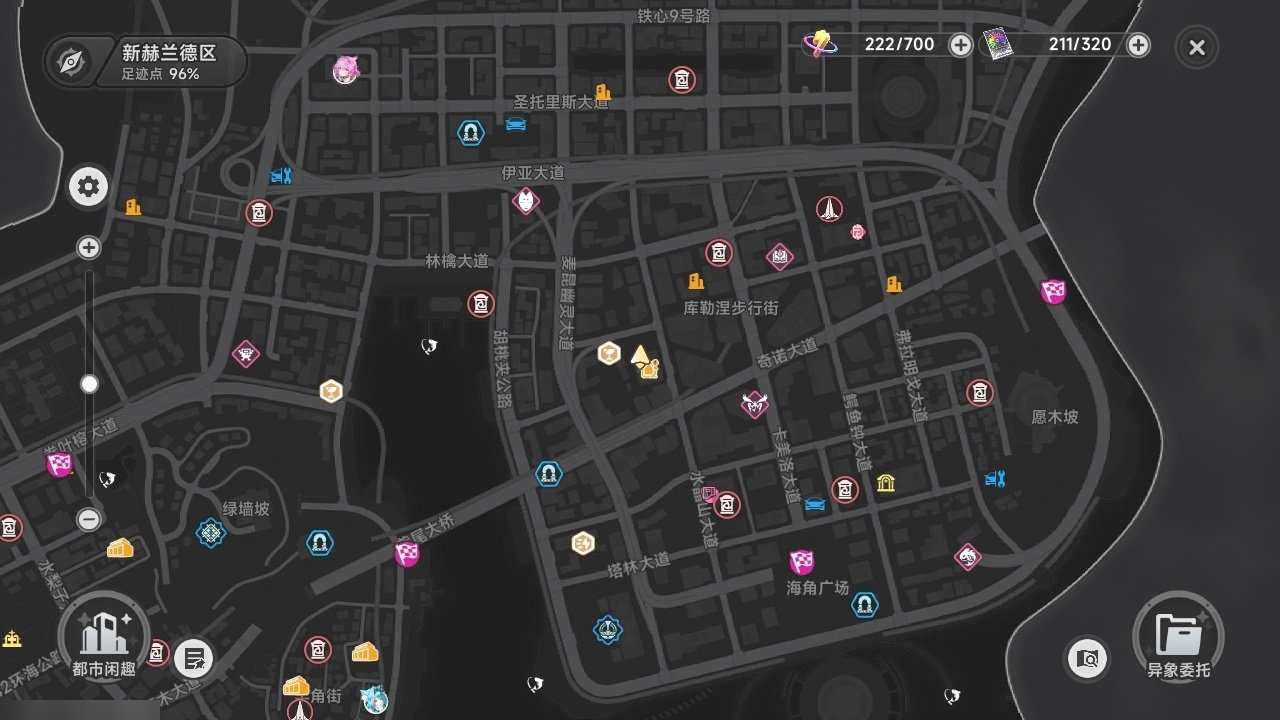Select the blue arch teleport right of 海角广场

(x=865, y=604)
